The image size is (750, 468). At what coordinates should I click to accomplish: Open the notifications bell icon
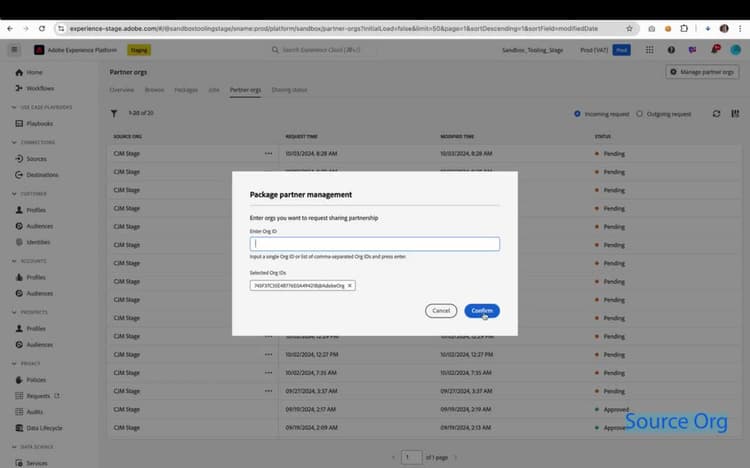(715, 49)
